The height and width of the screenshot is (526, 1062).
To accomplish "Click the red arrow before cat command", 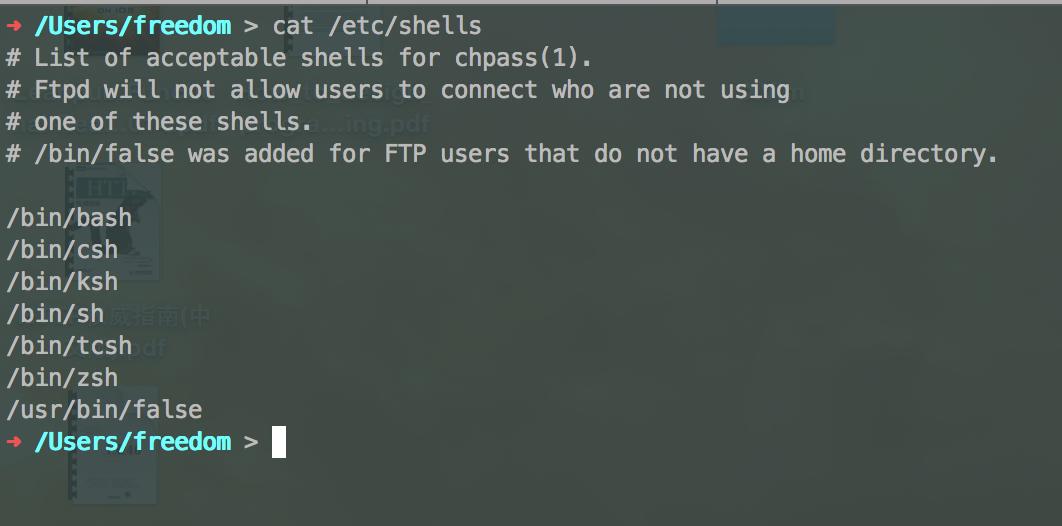I will point(14,26).
